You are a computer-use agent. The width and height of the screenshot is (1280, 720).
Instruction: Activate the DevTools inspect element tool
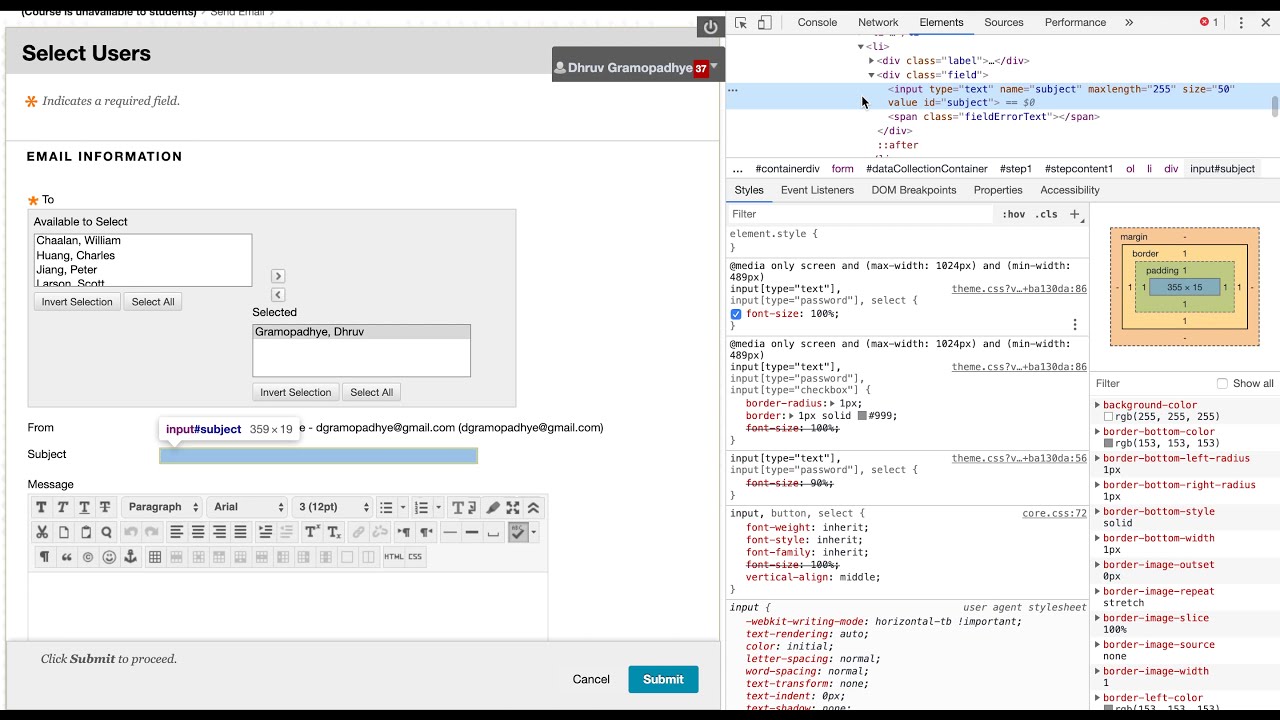pos(741,22)
